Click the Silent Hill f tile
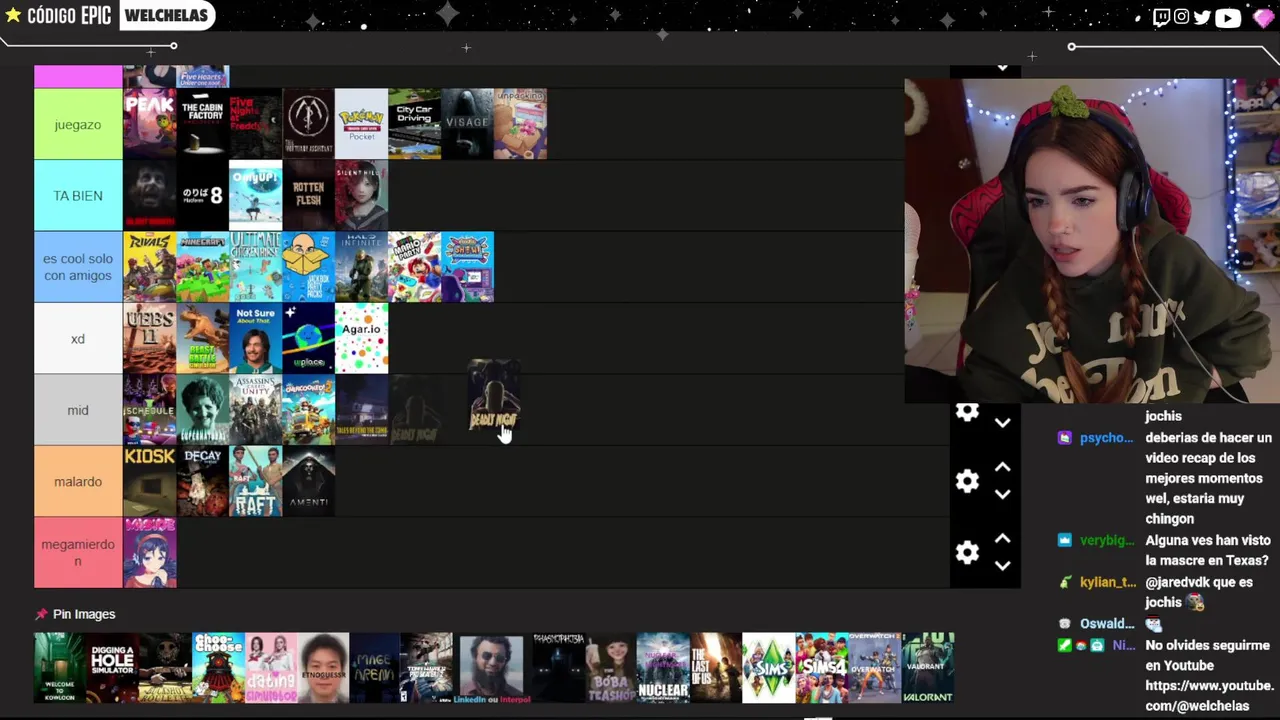Image resolution: width=1280 pixels, height=720 pixels. tap(361, 196)
